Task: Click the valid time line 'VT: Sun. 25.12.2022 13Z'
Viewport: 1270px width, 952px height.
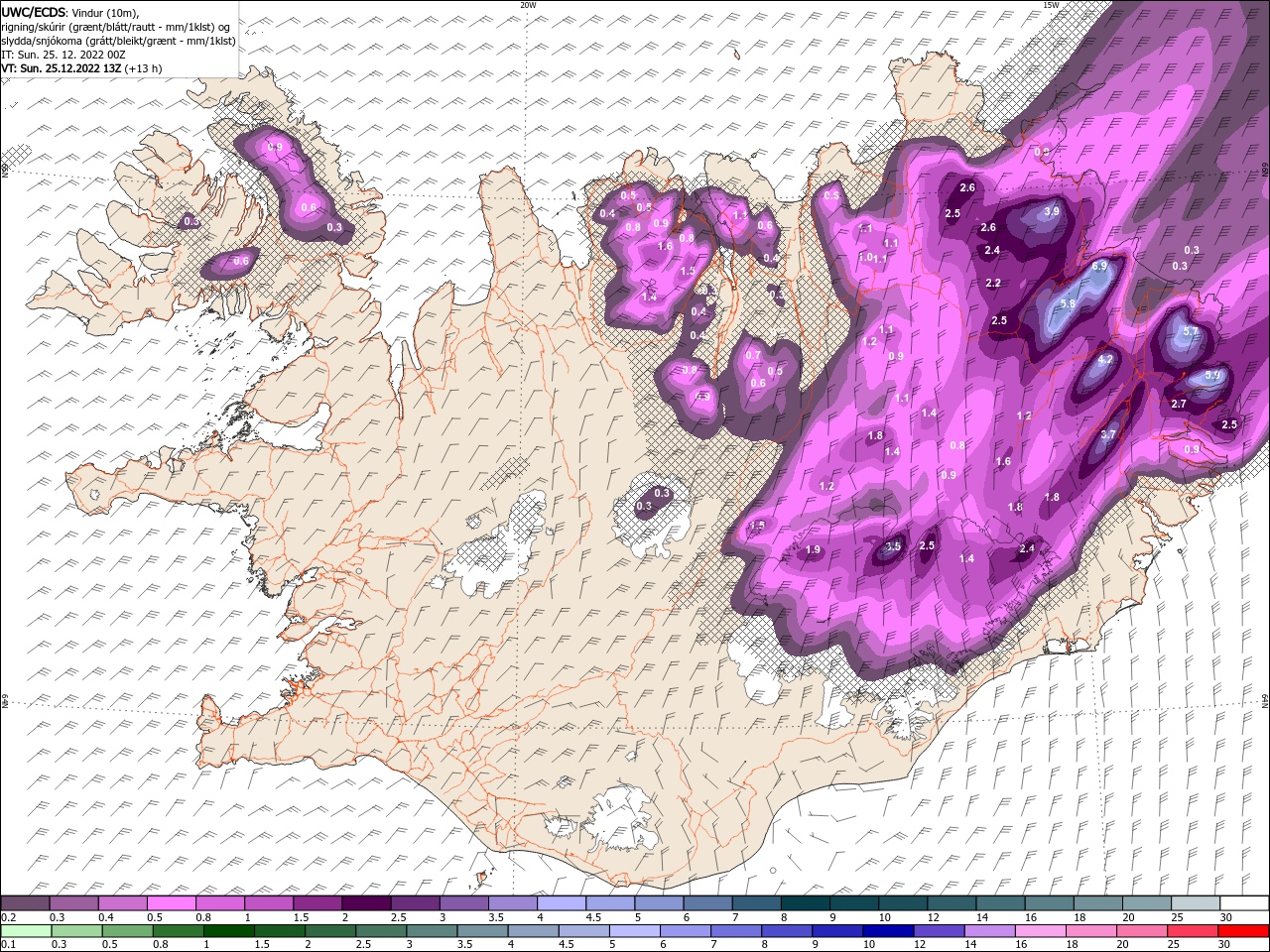Action: point(62,68)
